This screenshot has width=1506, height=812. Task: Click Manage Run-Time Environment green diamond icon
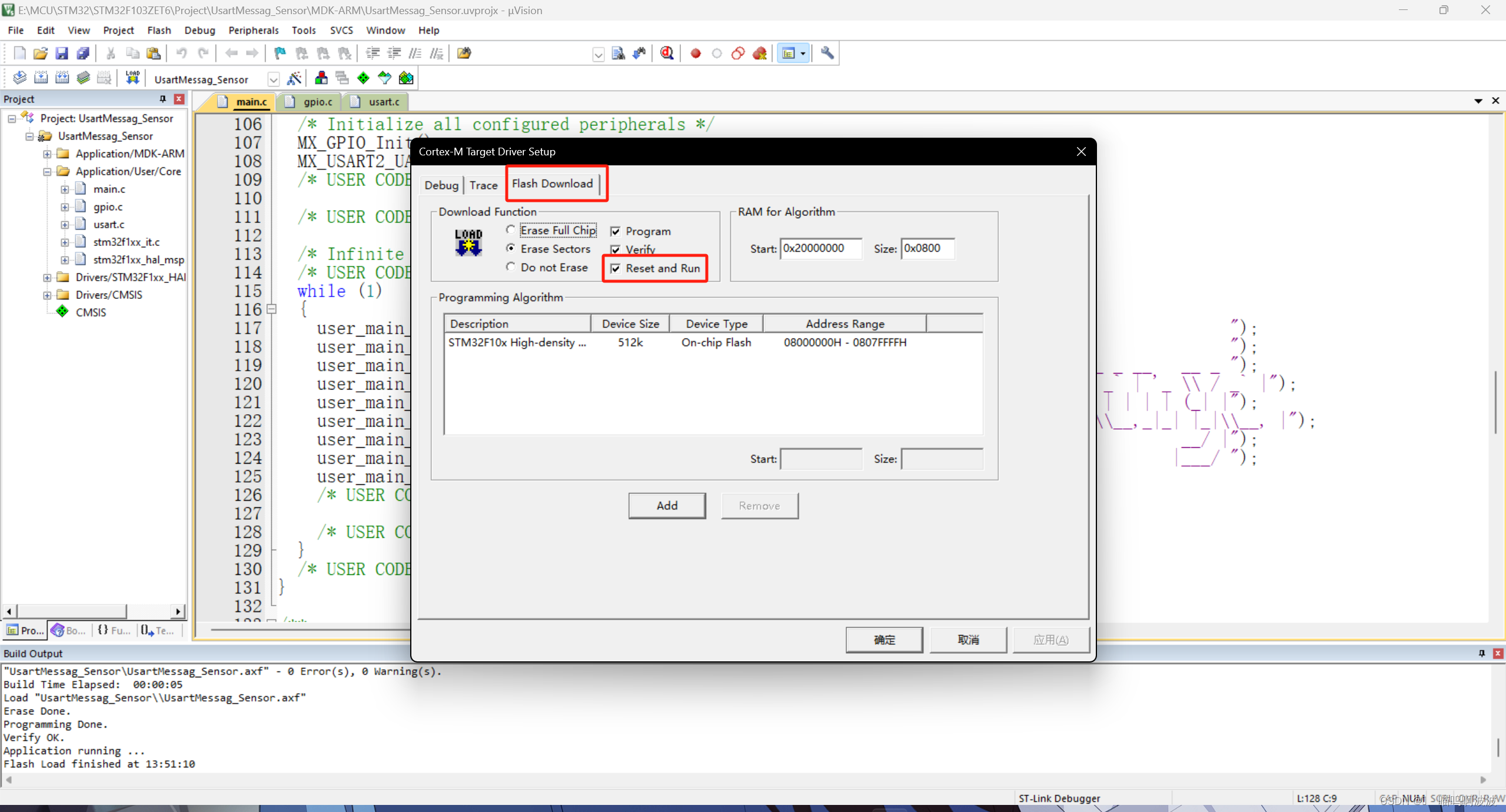(x=363, y=78)
